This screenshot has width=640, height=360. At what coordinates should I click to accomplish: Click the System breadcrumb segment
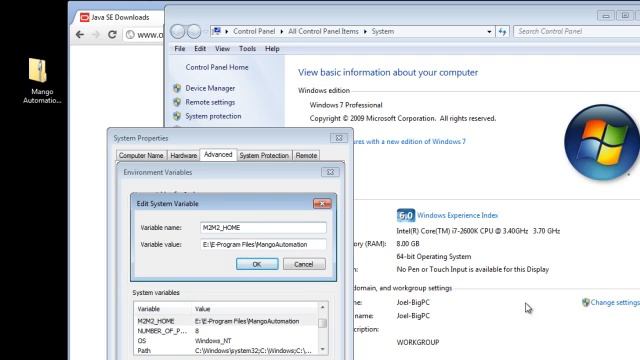[382, 31]
